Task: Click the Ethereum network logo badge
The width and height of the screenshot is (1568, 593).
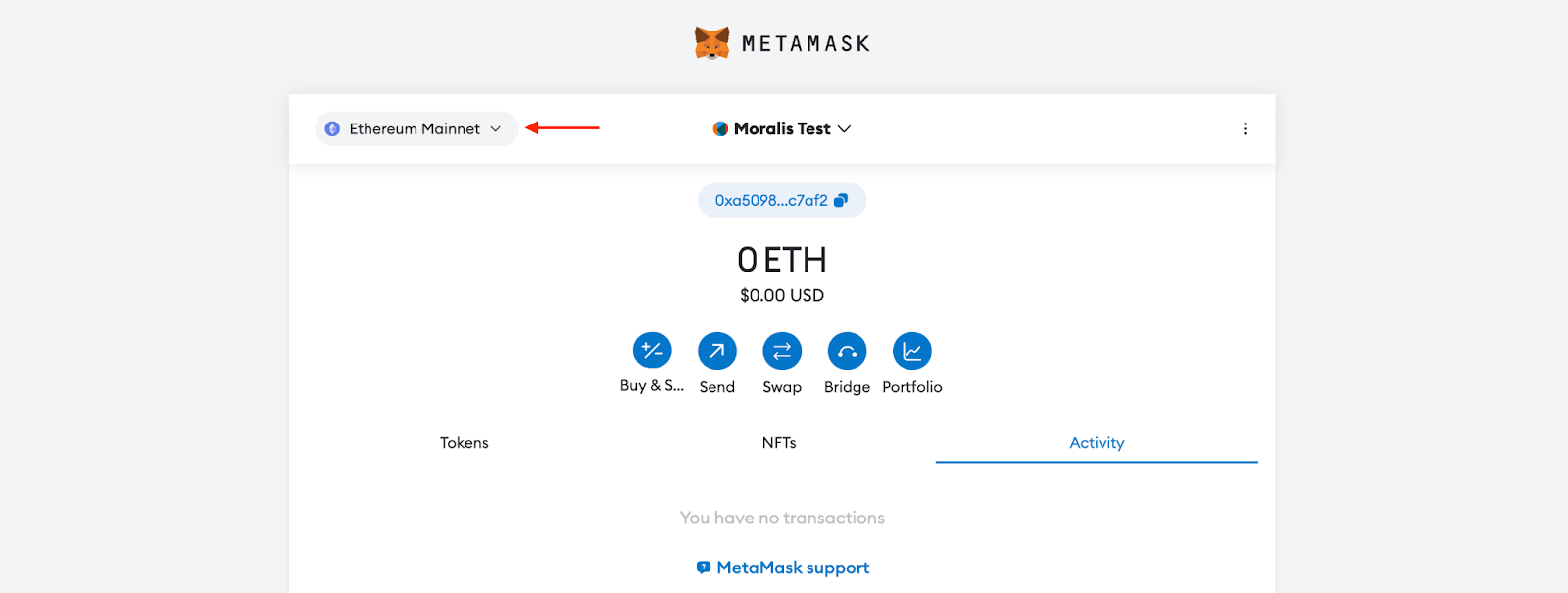Action: [332, 128]
